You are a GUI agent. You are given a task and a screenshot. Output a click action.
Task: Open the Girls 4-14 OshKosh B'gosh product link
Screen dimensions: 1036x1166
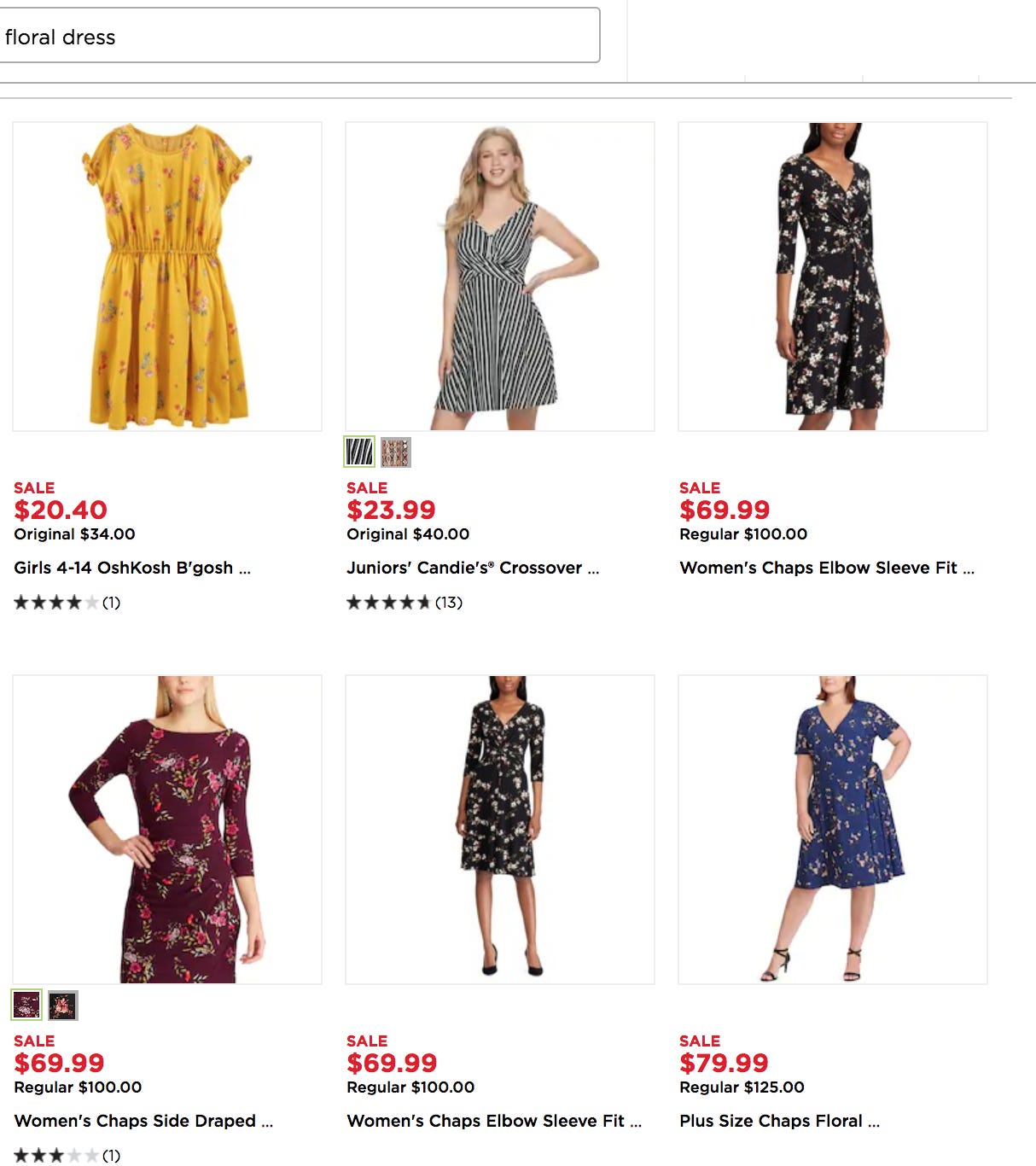pos(131,566)
